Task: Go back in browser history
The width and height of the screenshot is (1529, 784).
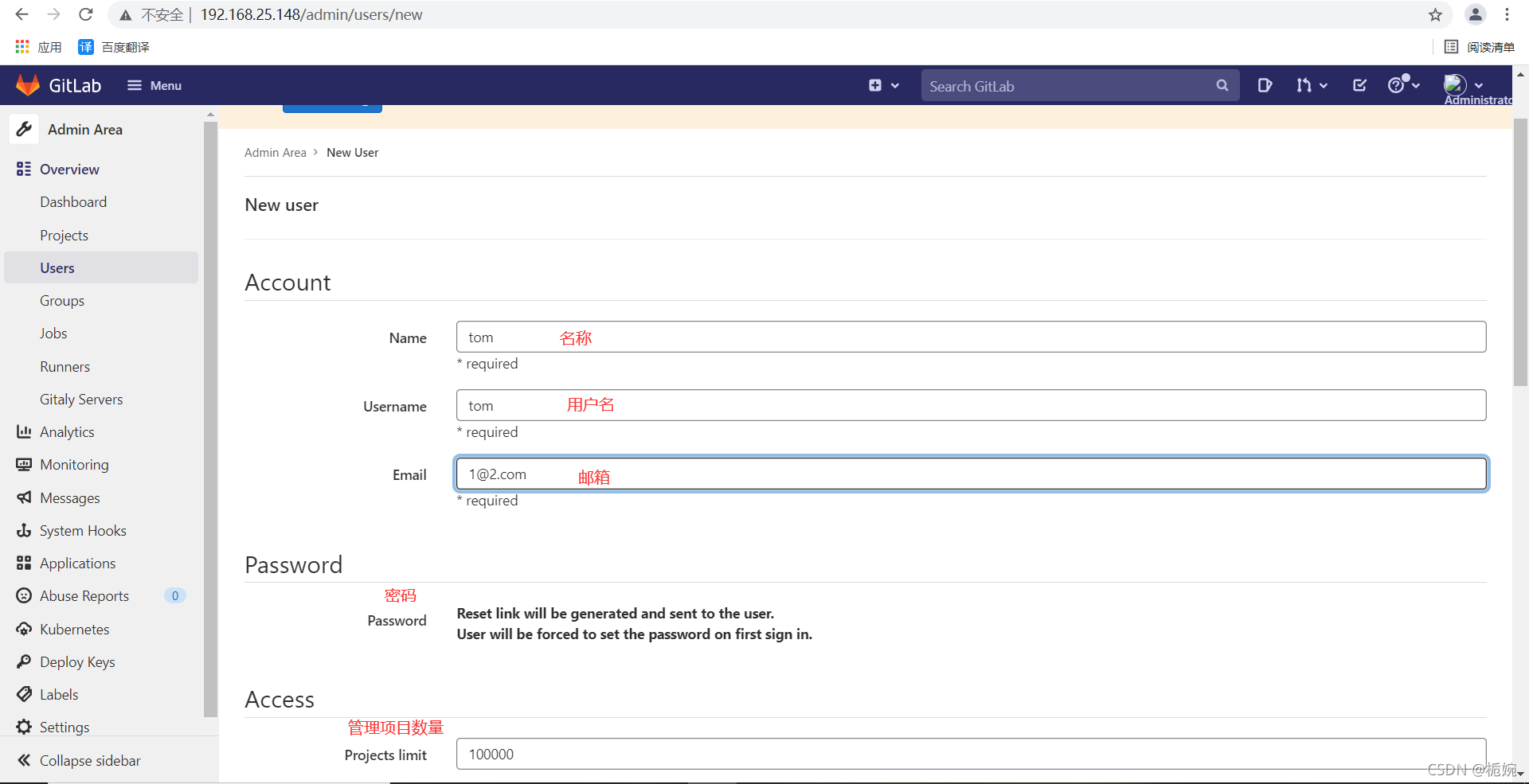Action: 22,14
